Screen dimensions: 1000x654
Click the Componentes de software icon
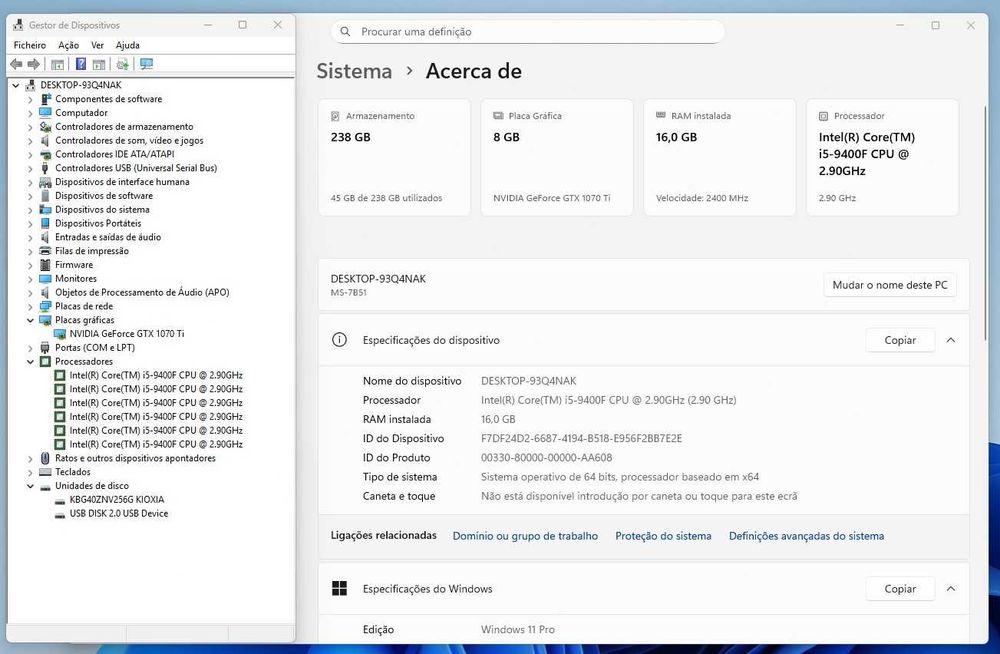(45, 99)
